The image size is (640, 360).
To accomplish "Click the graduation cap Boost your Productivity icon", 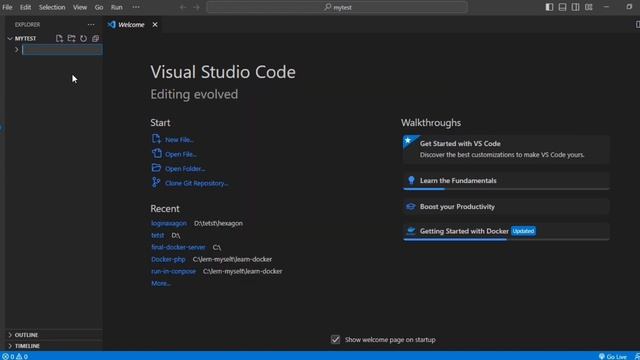I will pyautogui.click(x=411, y=207).
